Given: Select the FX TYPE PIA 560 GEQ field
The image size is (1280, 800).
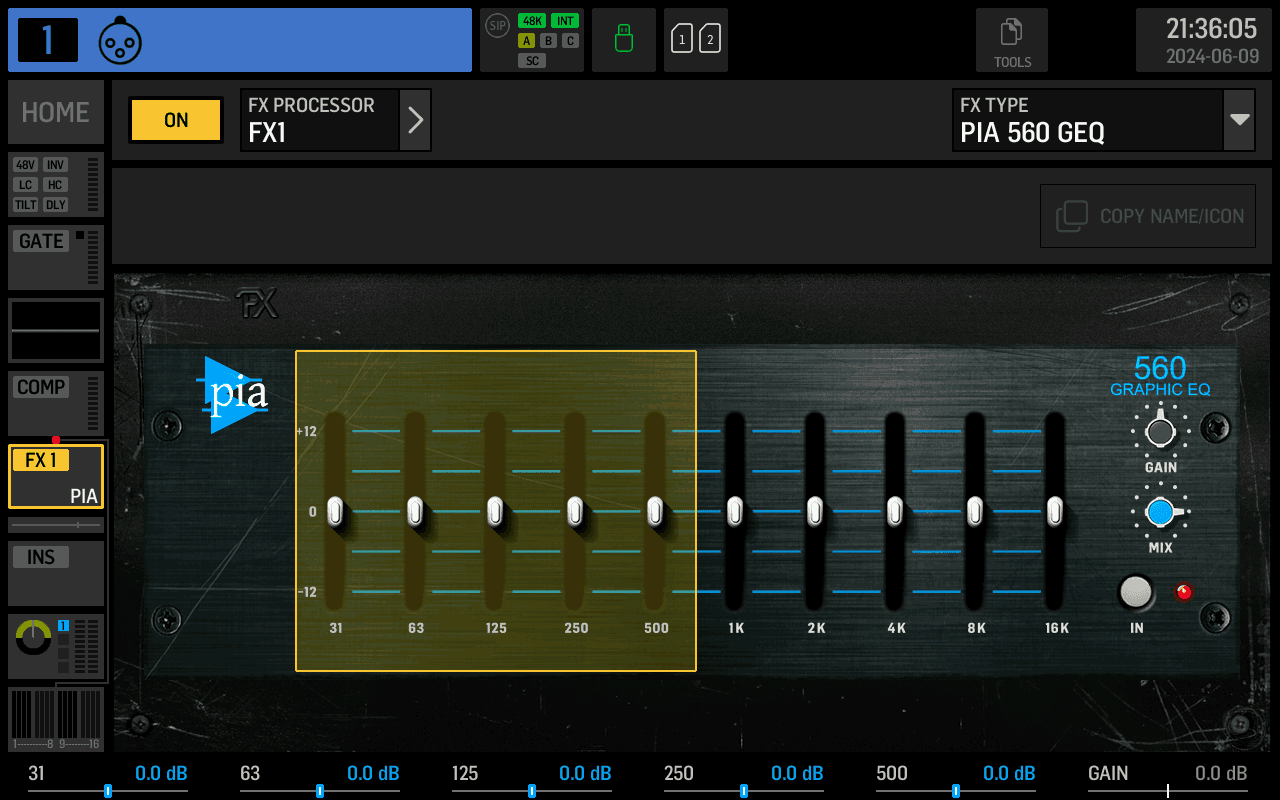Looking at the screenshot, I should tap(1088, 120).
